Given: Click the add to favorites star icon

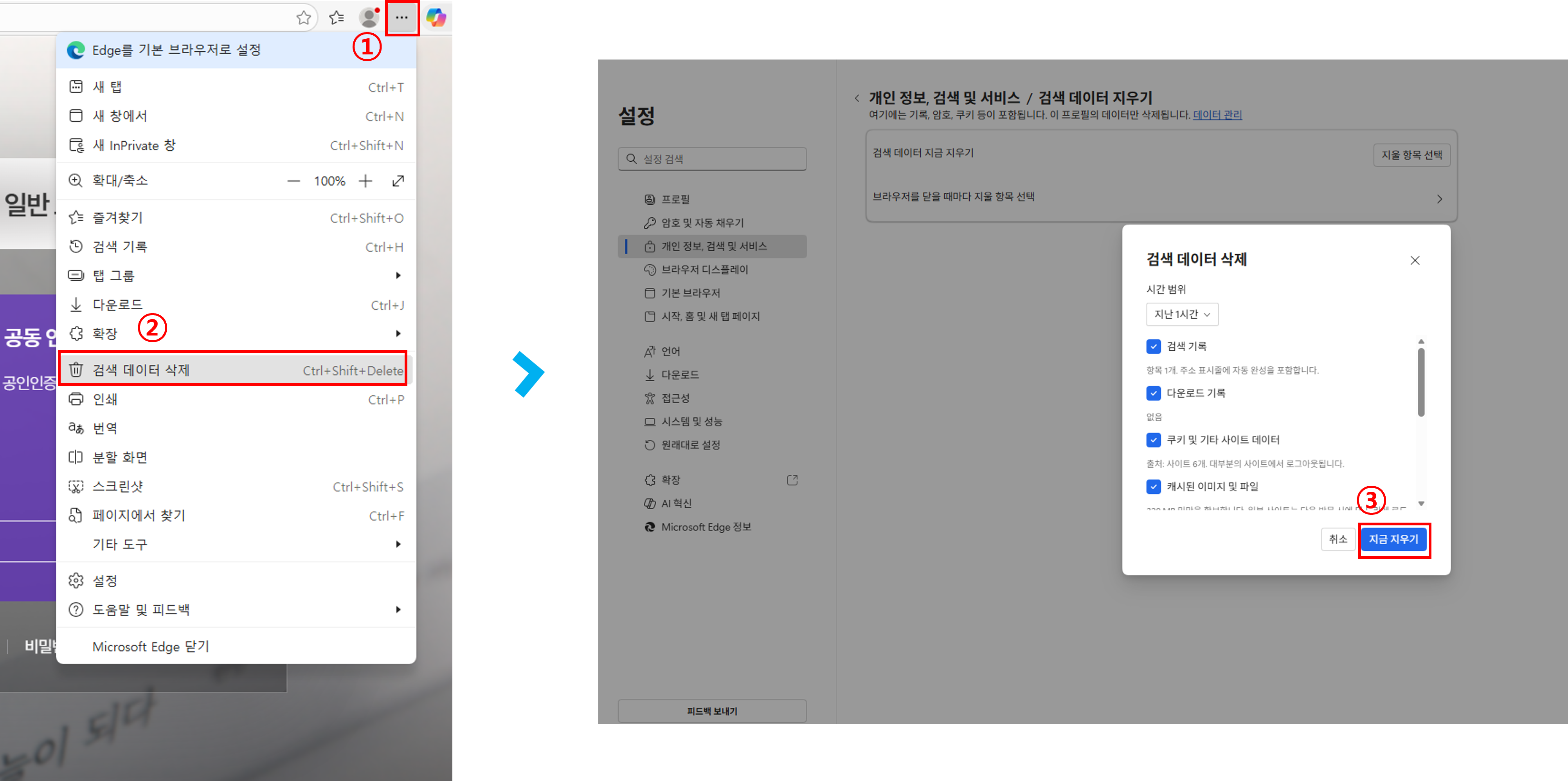Looking at the screenshot, I should [303, 18].
